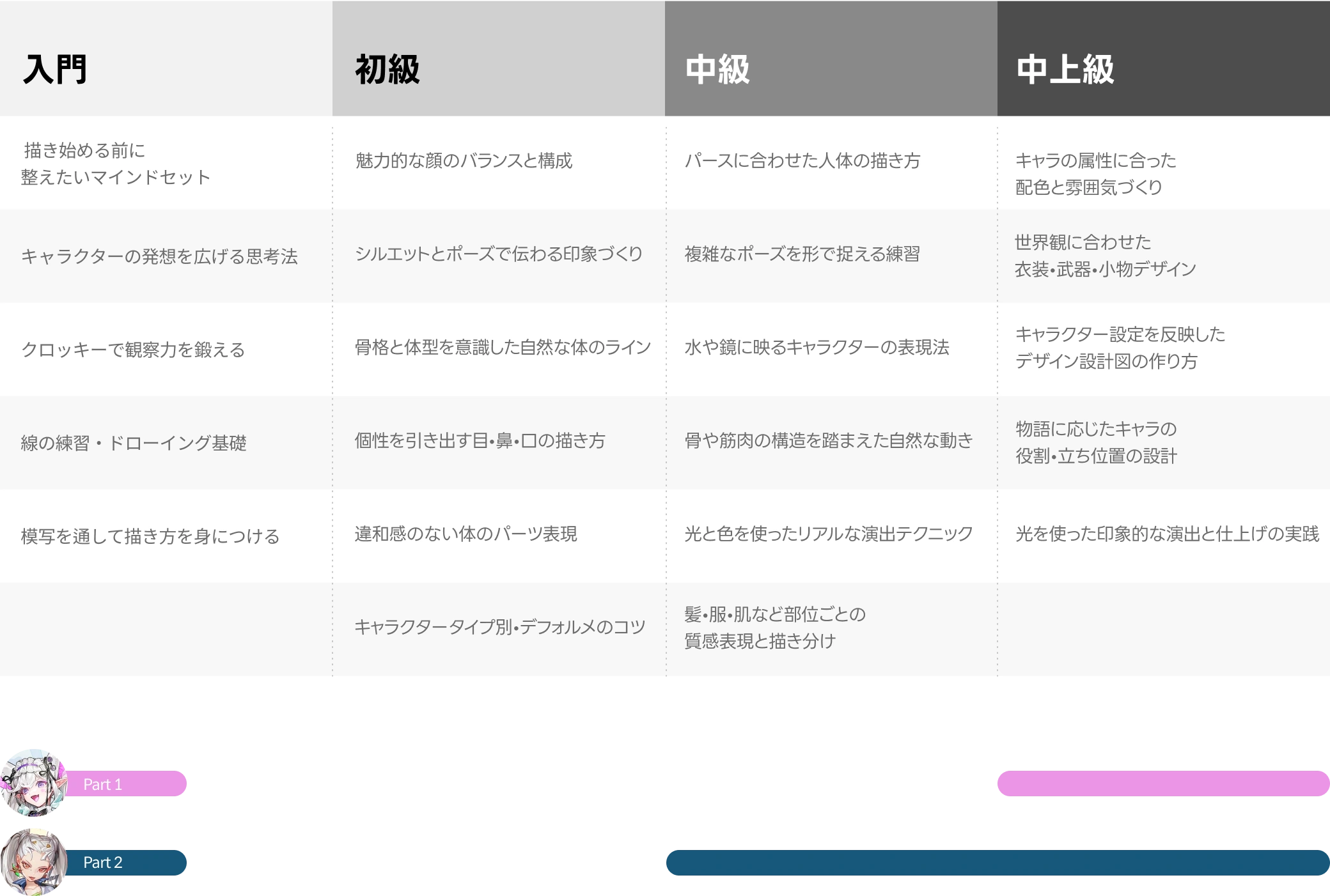Click 骨格と体型を意識した自然な体のライン text
Screen dimensions: 1330x896
click(503, 347)
